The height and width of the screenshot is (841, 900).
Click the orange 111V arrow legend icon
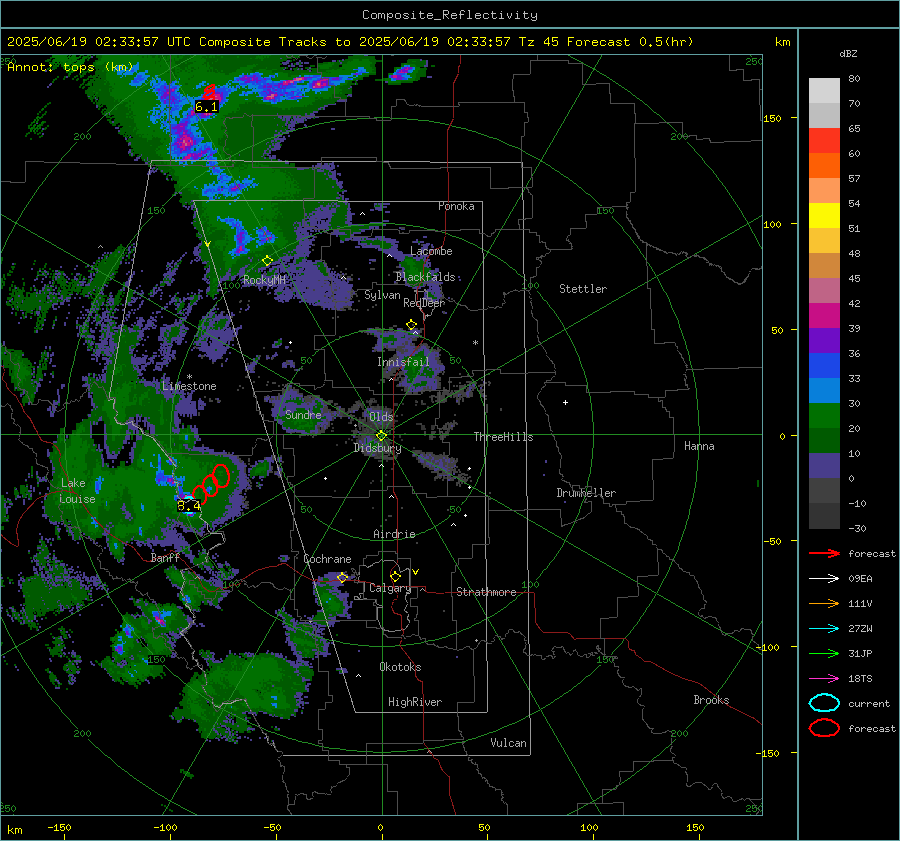pyautogui.click(x=824, y=603)
